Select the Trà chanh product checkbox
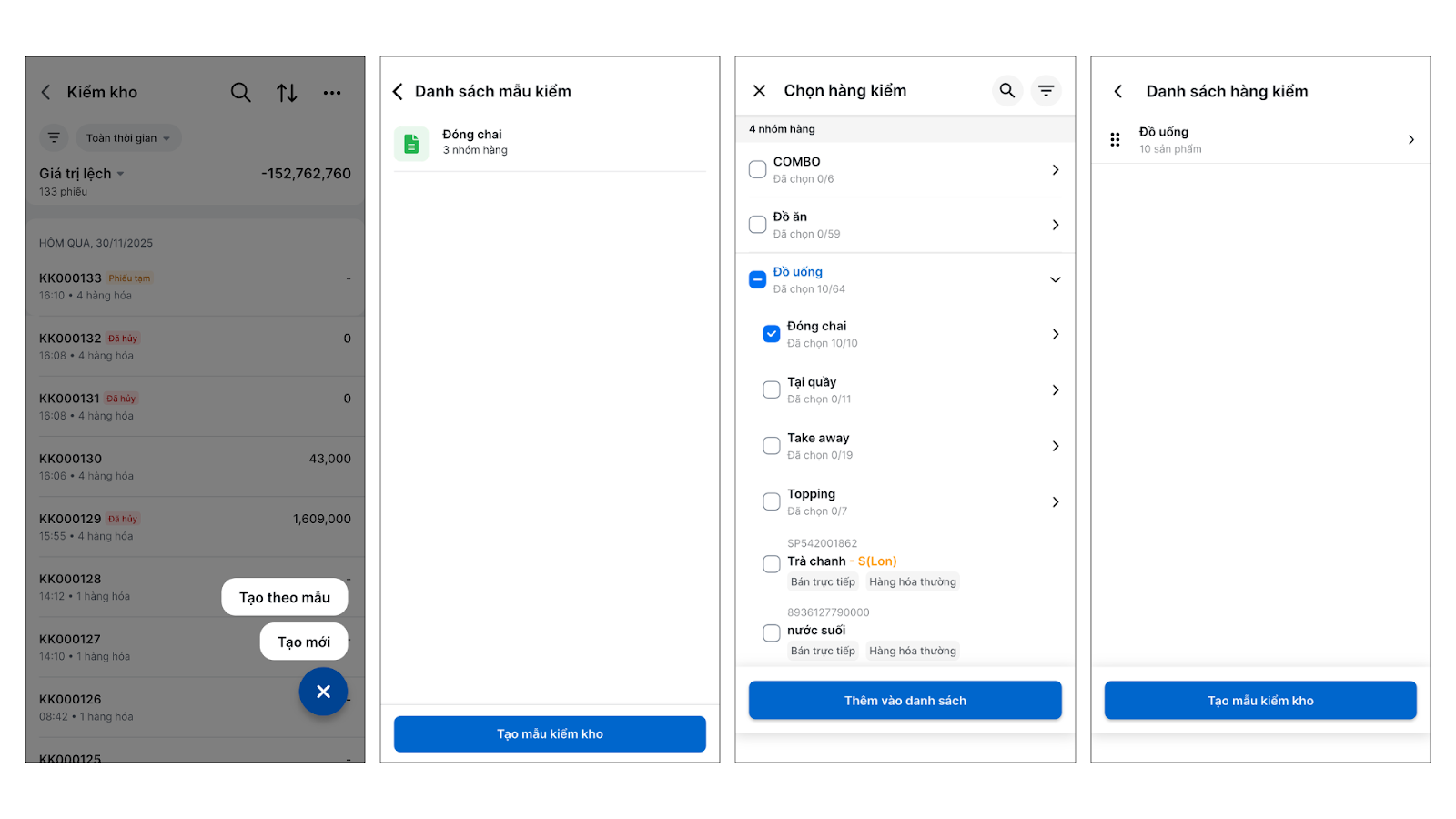1456x819 pixels. coord(772,563)
